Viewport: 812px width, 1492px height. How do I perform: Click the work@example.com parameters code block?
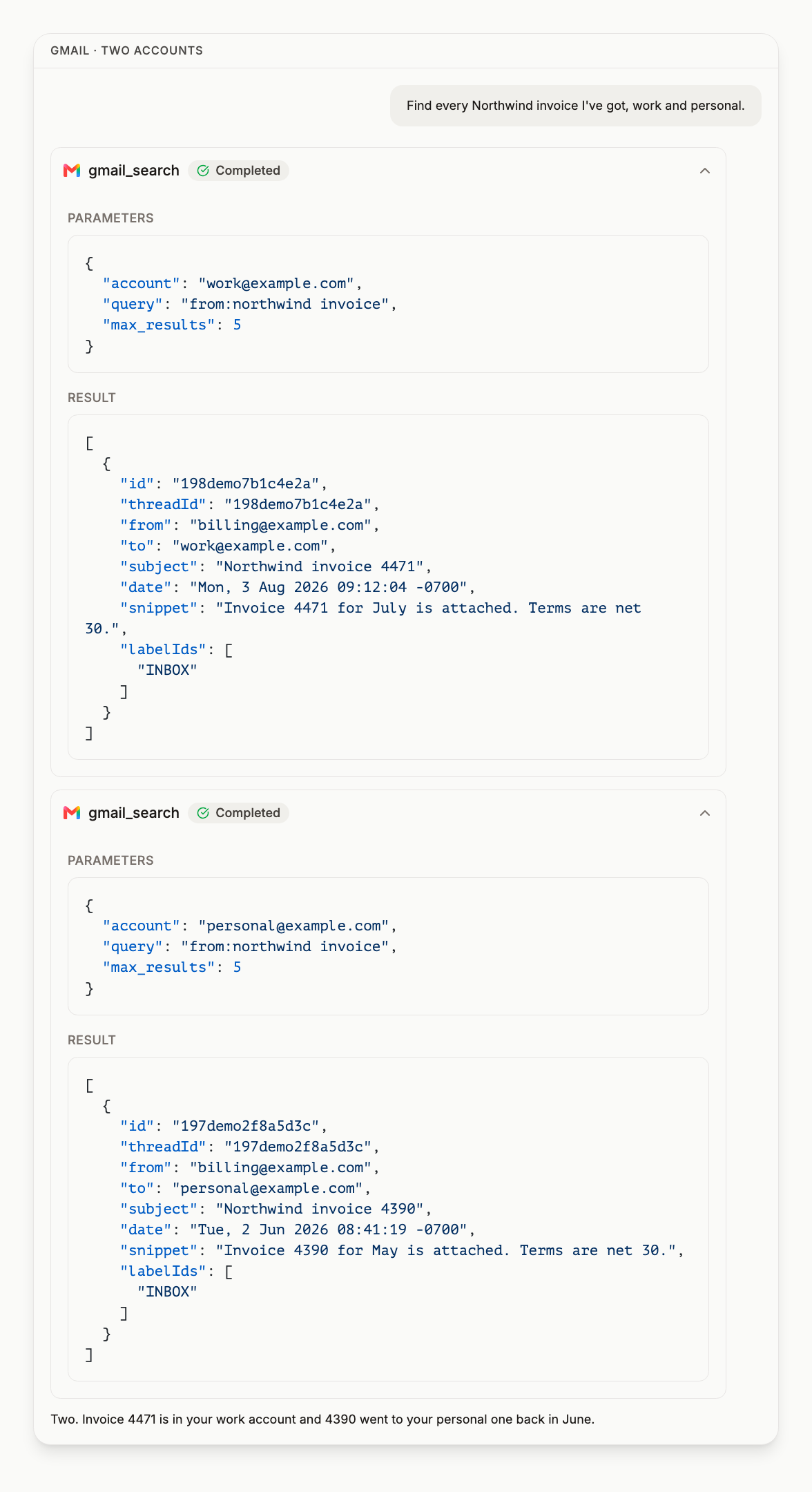pyautogui.click(x=388, y=304)
